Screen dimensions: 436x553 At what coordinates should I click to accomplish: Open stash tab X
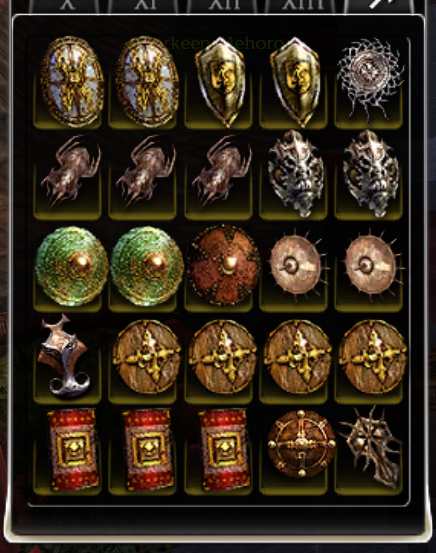[x=67, y=5]
